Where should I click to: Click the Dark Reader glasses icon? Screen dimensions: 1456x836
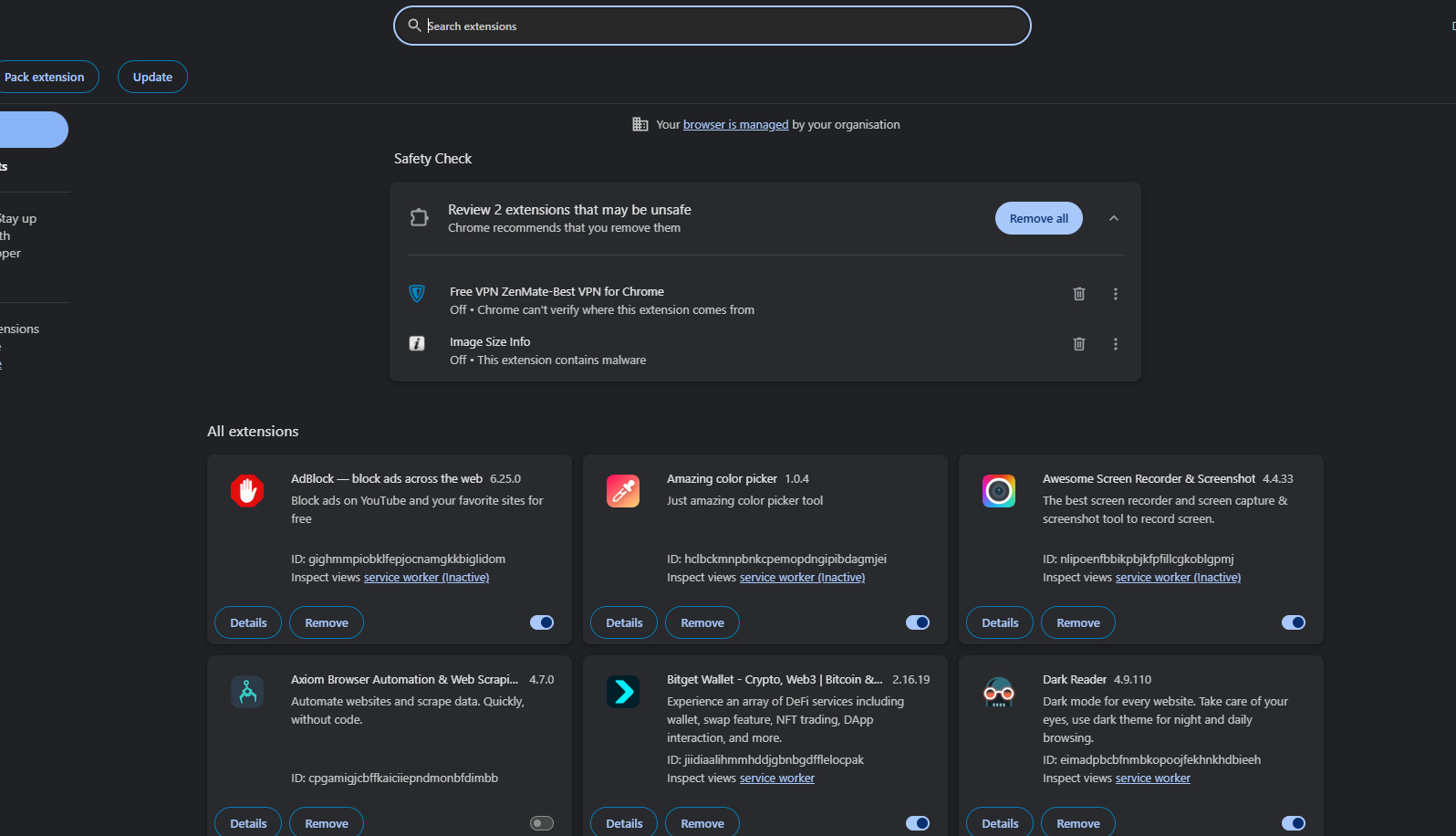[x=999, y=692]
